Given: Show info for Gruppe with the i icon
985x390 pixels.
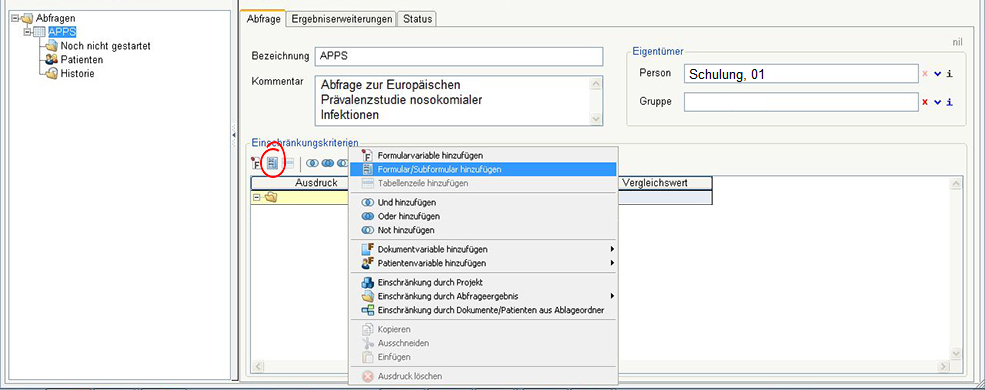Looking at the screenshot, I should click(950, 102).
